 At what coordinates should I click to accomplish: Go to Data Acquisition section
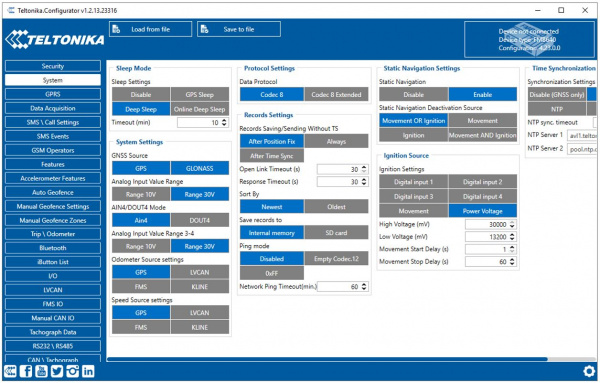53,108
